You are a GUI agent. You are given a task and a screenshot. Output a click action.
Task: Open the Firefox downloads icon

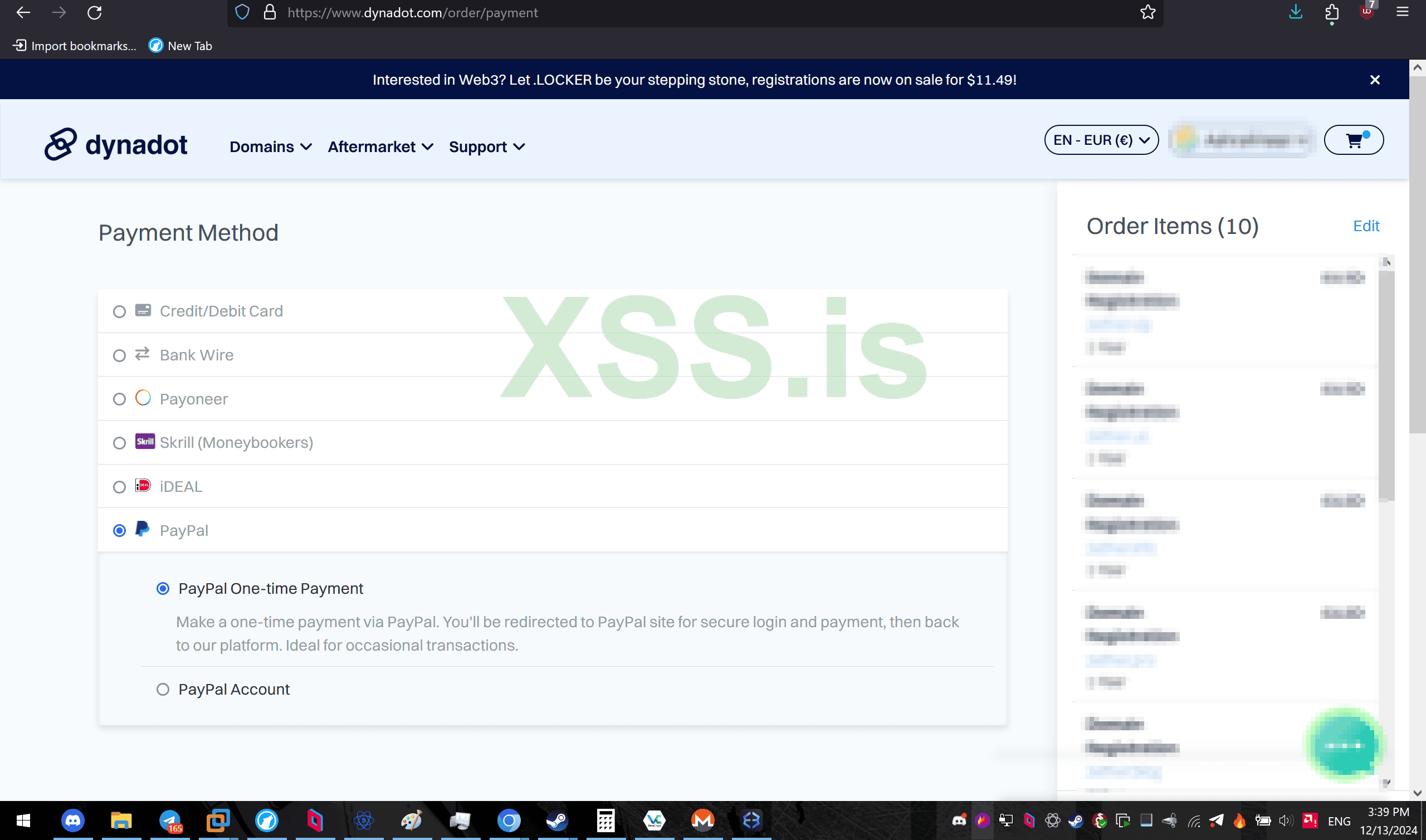[x=1295, y=12]
